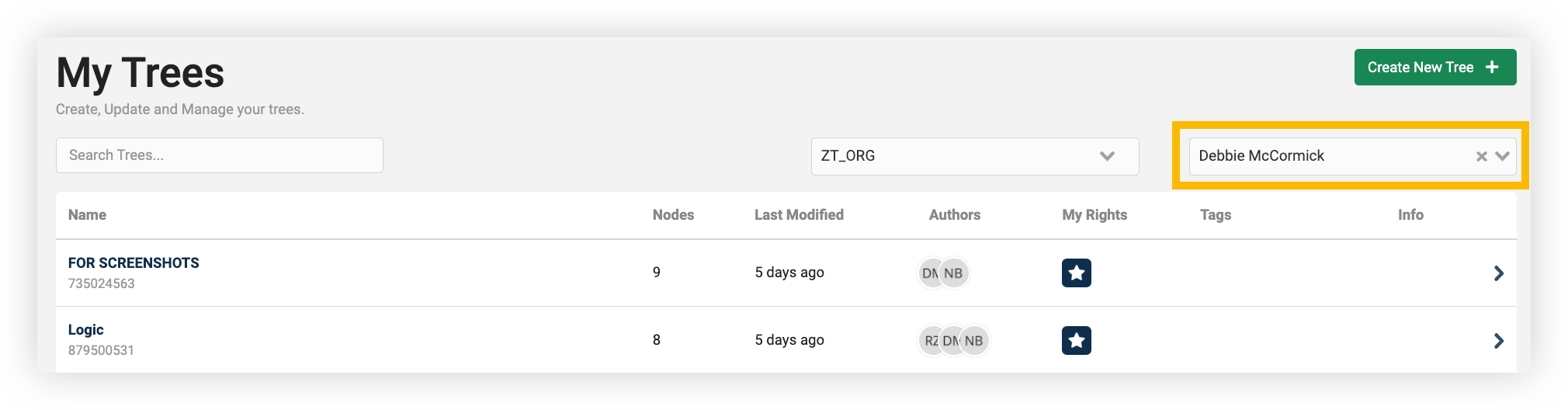Sort by the Last Modified column header

(x=799, y=215)
